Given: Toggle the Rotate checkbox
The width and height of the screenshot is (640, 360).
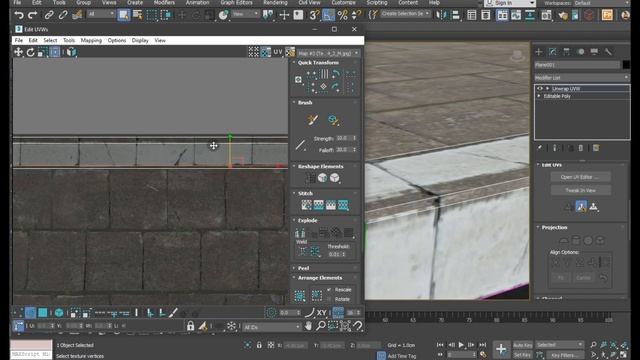Looking at the screenshot, I should click(x=329, y=299).
